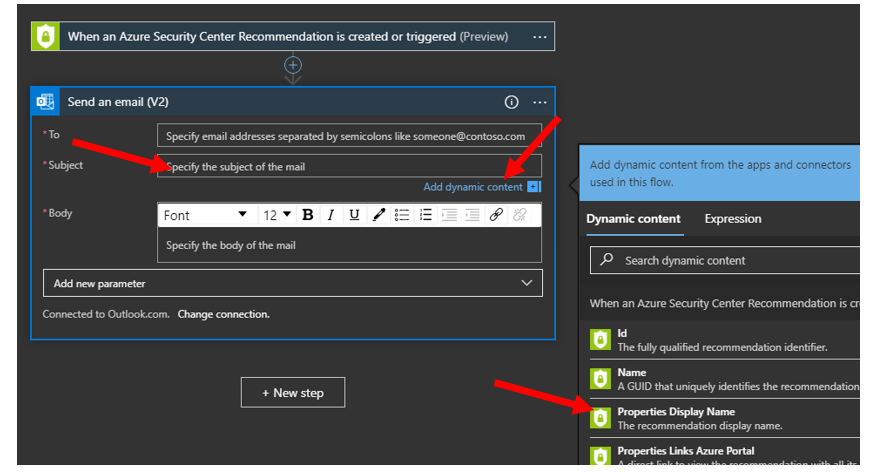Open Send an email ellipsis menu

pyautogui.click(x=540, y=102)
